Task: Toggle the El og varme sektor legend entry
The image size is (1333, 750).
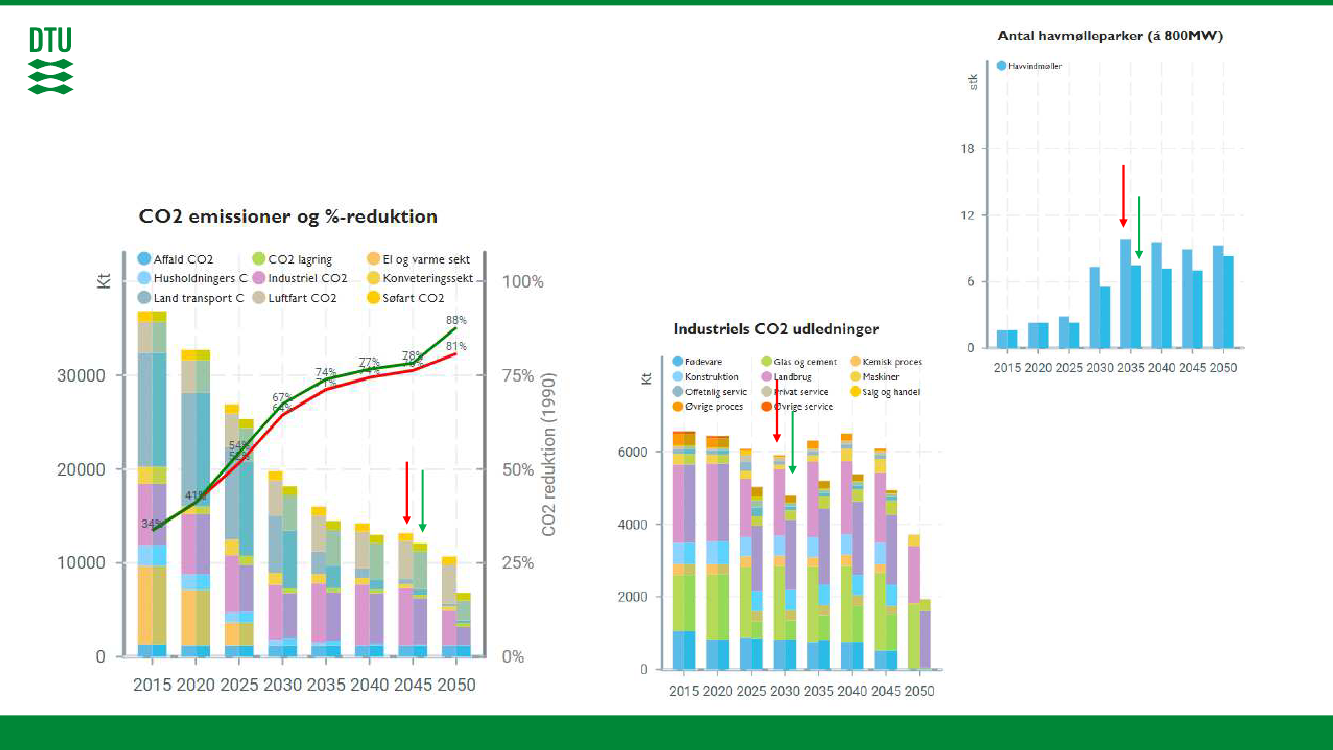Action: (418, 259)
